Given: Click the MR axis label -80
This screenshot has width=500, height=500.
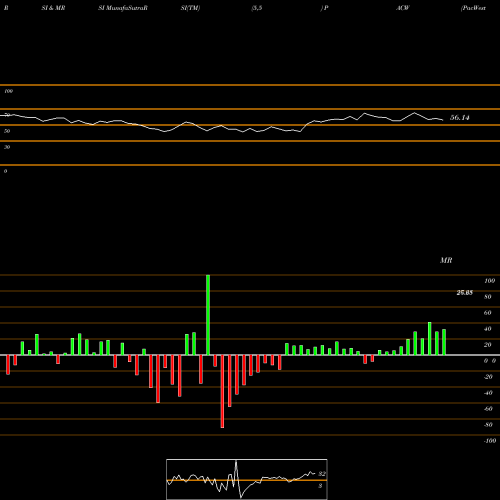Looking at the screenshot, I should coord(488,425).
